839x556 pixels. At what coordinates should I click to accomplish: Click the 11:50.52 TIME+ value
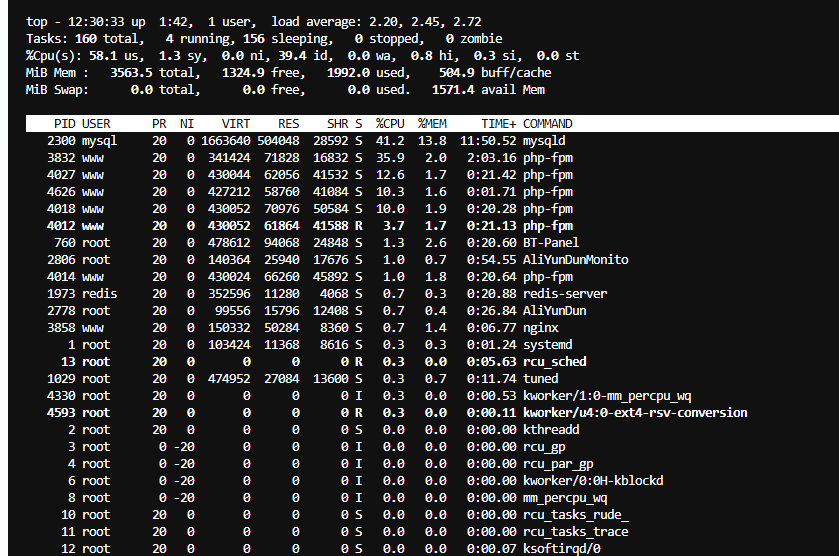tap(488, 141)
